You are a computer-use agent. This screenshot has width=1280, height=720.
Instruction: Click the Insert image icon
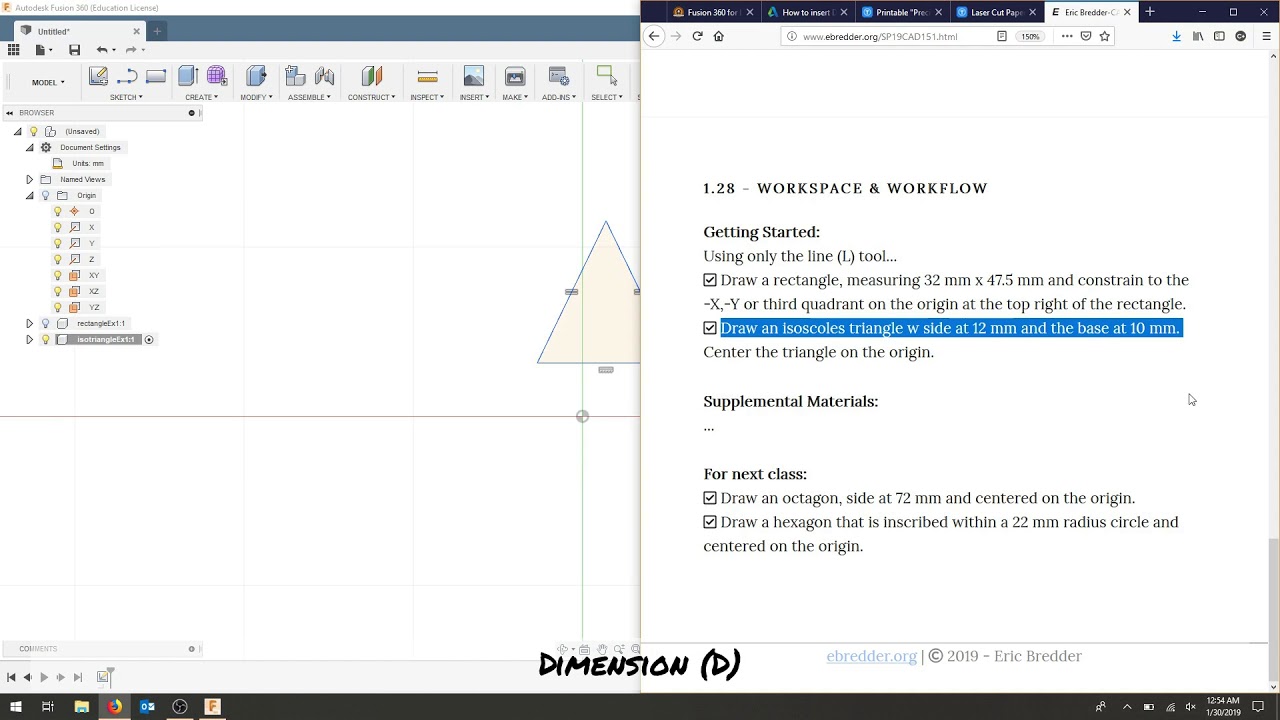(474, 76)
